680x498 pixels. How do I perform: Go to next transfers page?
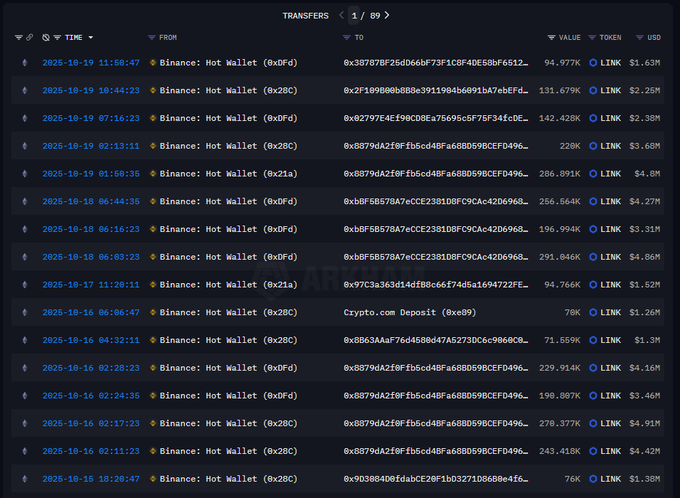(x=387, y=15)
